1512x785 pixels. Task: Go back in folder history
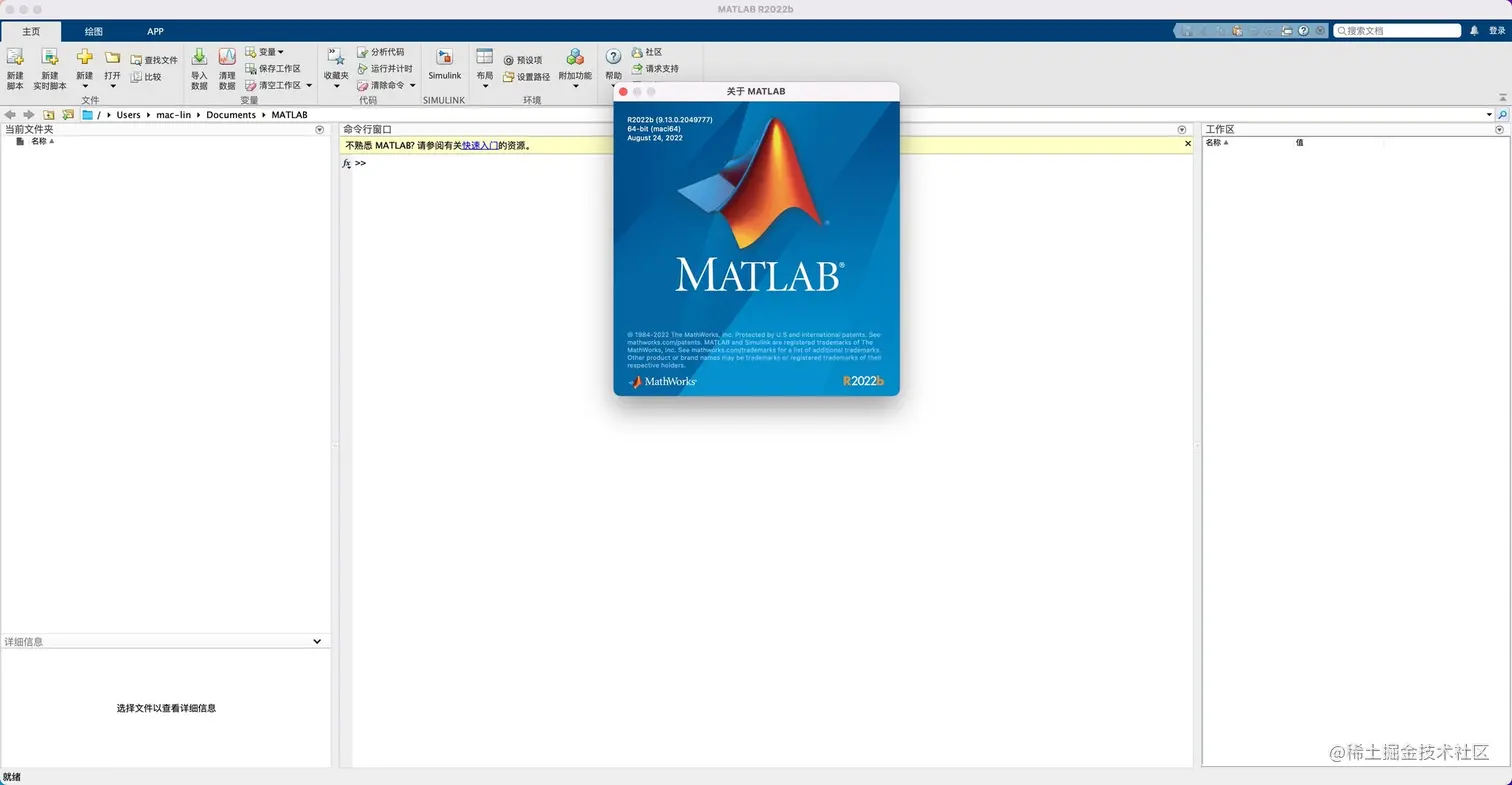coord(10,115)
